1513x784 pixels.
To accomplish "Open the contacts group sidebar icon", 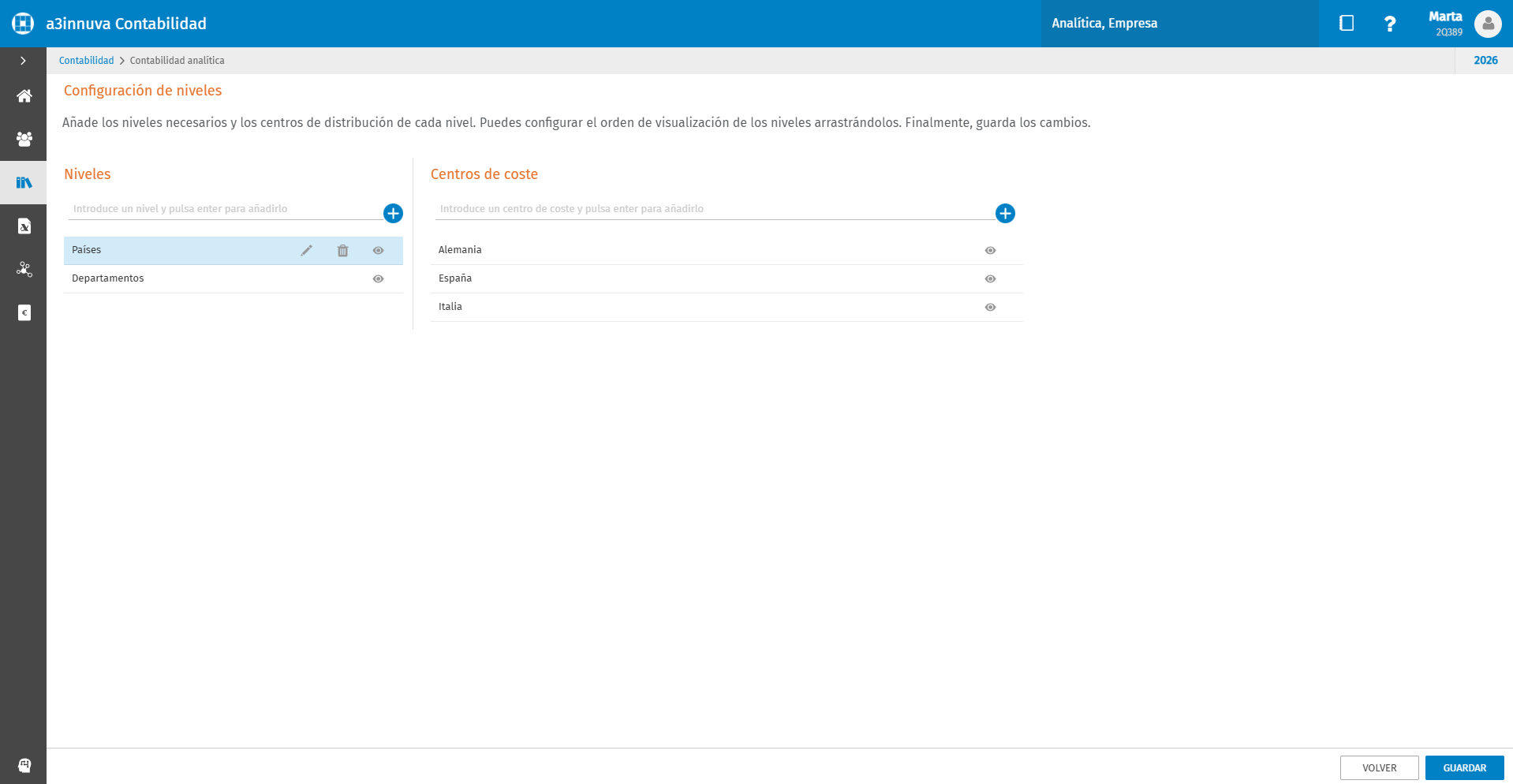I will point(24,140).
